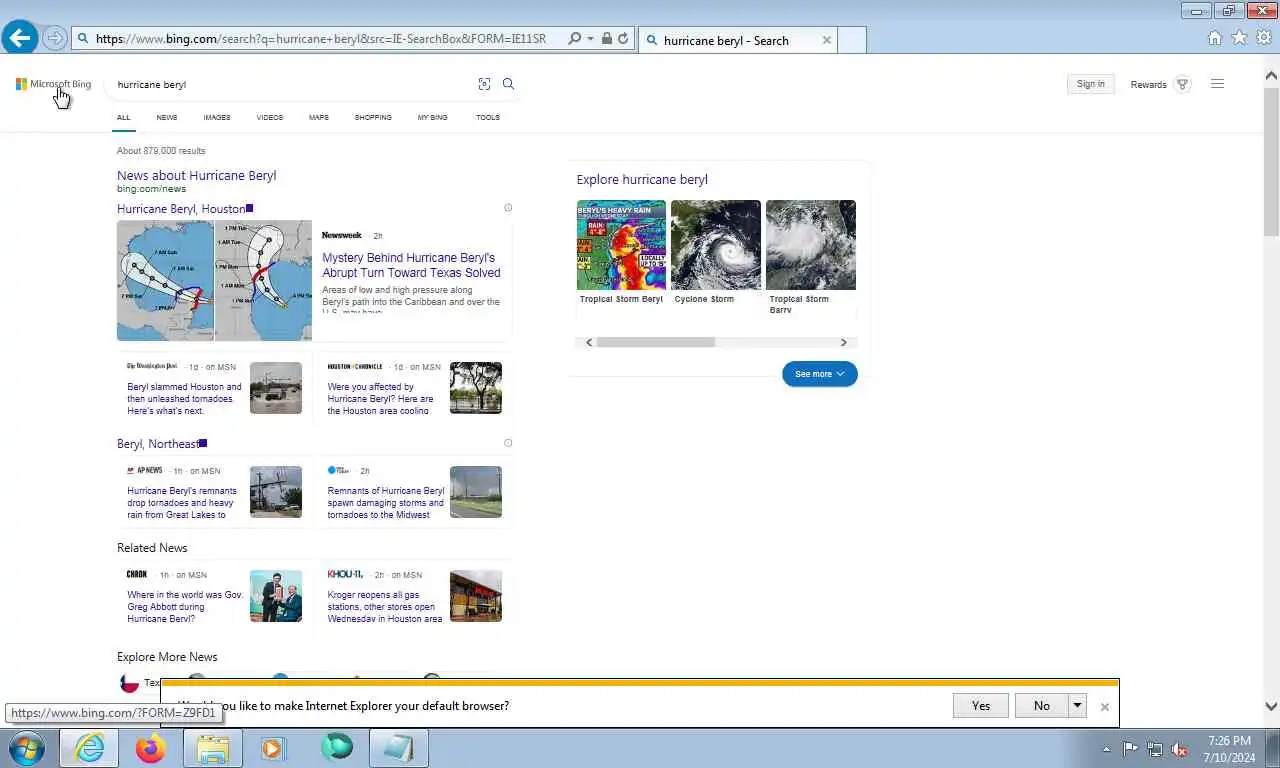Click No on the default browser prompt

click(1041, 706)
